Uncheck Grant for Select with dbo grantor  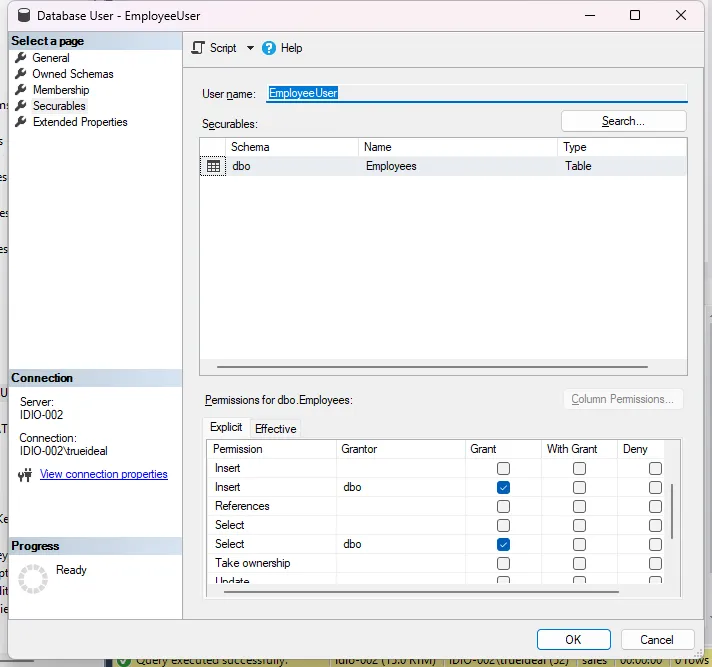tap(503, 544)
